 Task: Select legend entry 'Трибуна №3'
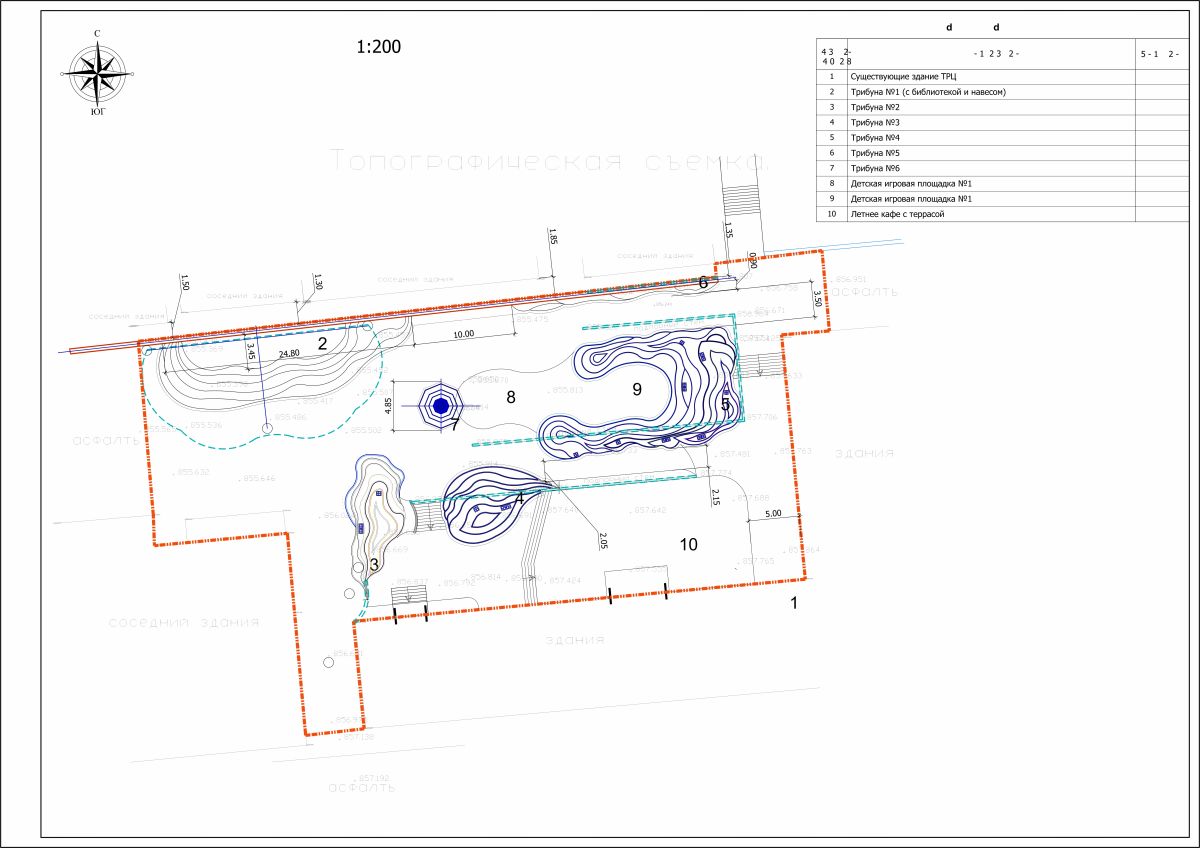pyautogui.click(x=875, y=122)
